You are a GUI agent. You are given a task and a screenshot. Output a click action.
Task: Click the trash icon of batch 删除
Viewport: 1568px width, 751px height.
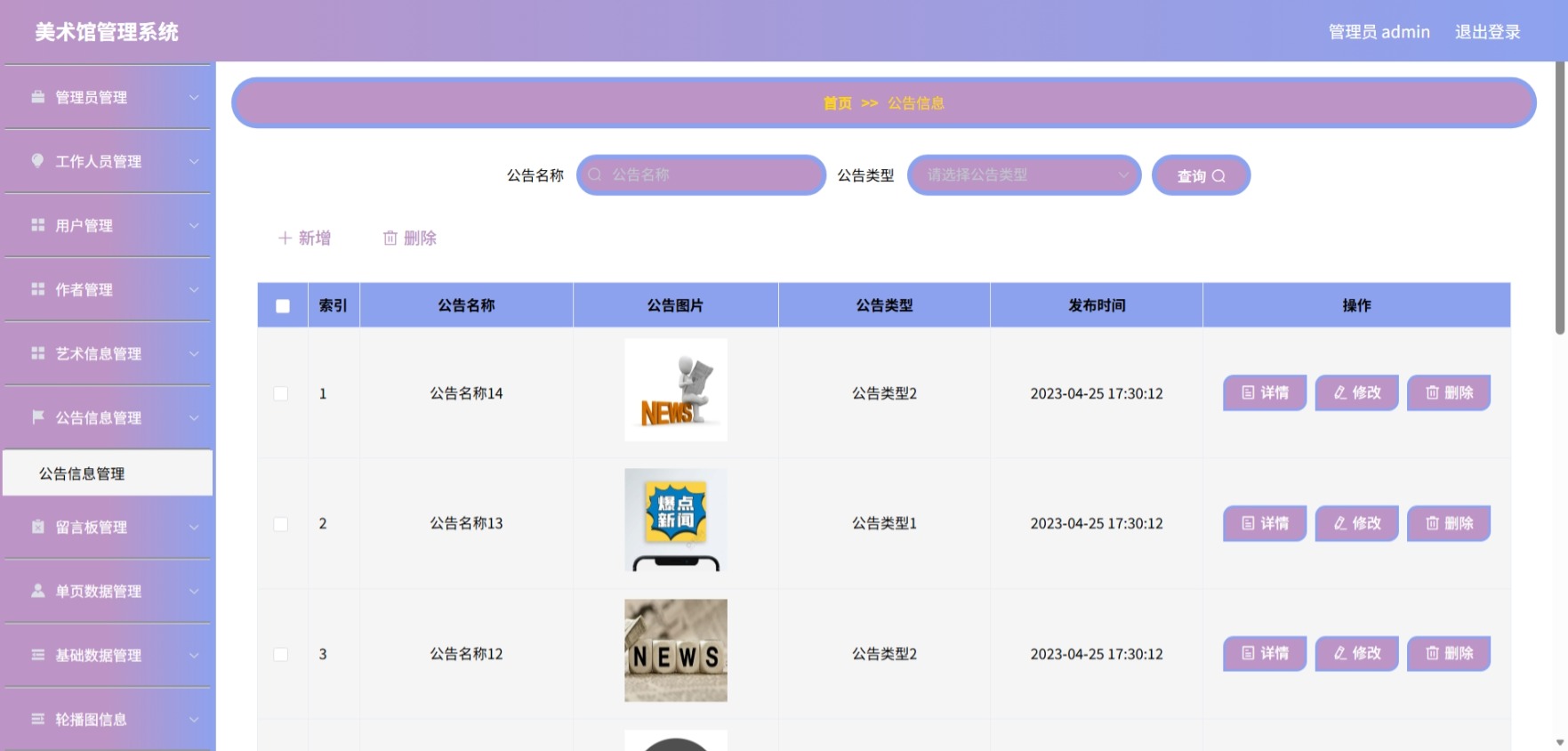[390, 238]
